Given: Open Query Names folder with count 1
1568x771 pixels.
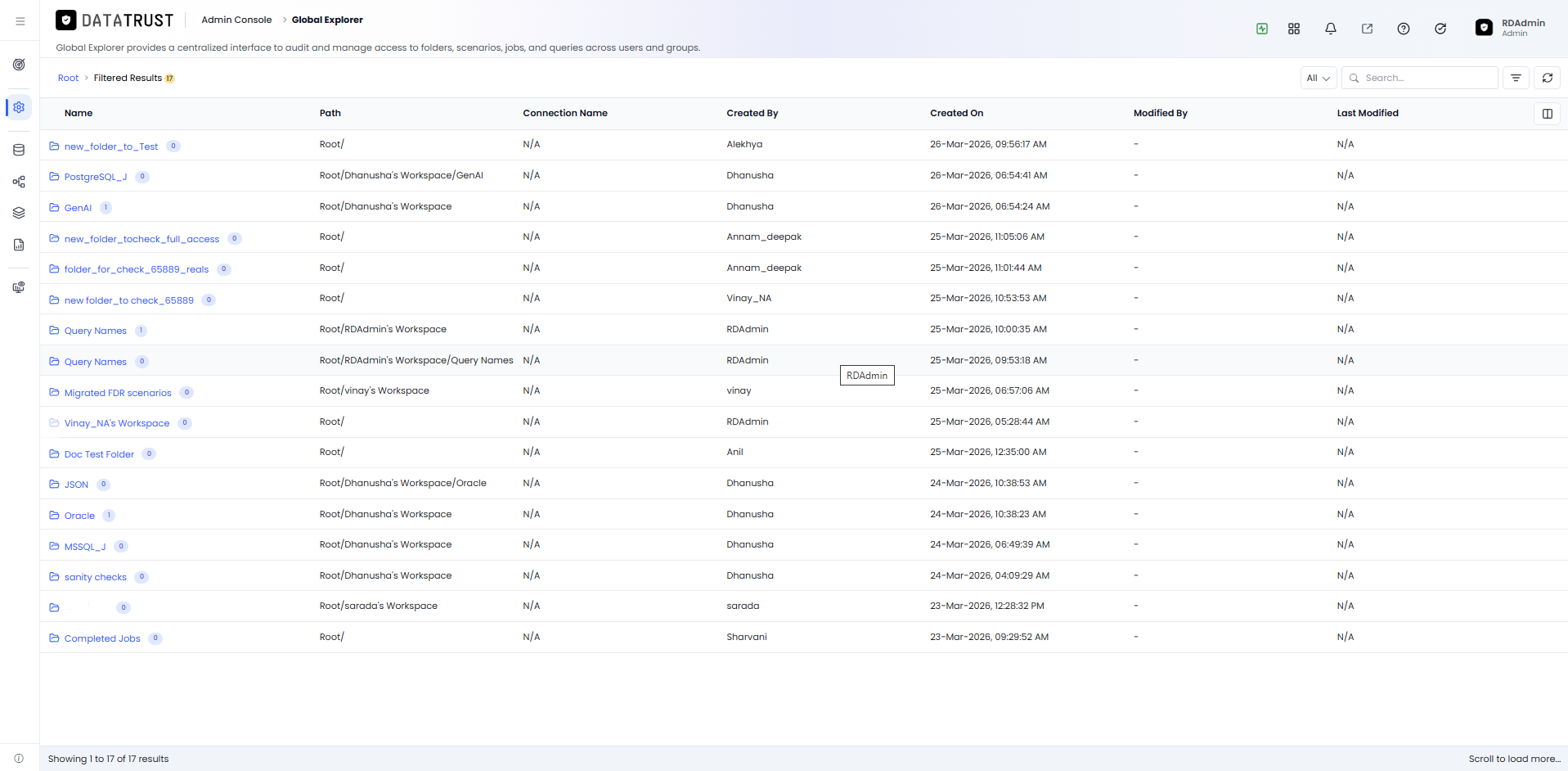Looking at the screenshot, I should 96,331.
